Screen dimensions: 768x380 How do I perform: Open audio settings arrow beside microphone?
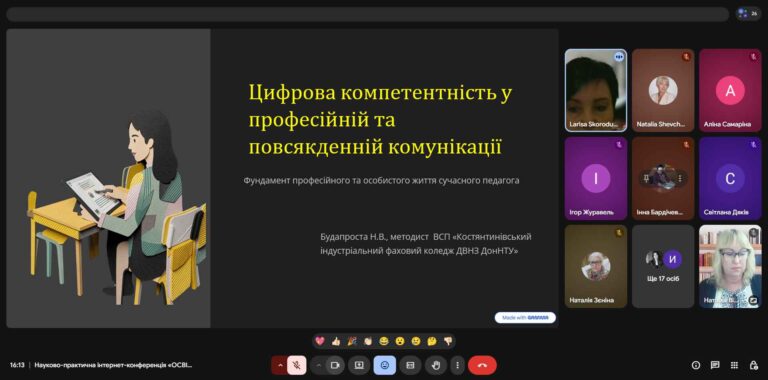[x=280, y=365]
